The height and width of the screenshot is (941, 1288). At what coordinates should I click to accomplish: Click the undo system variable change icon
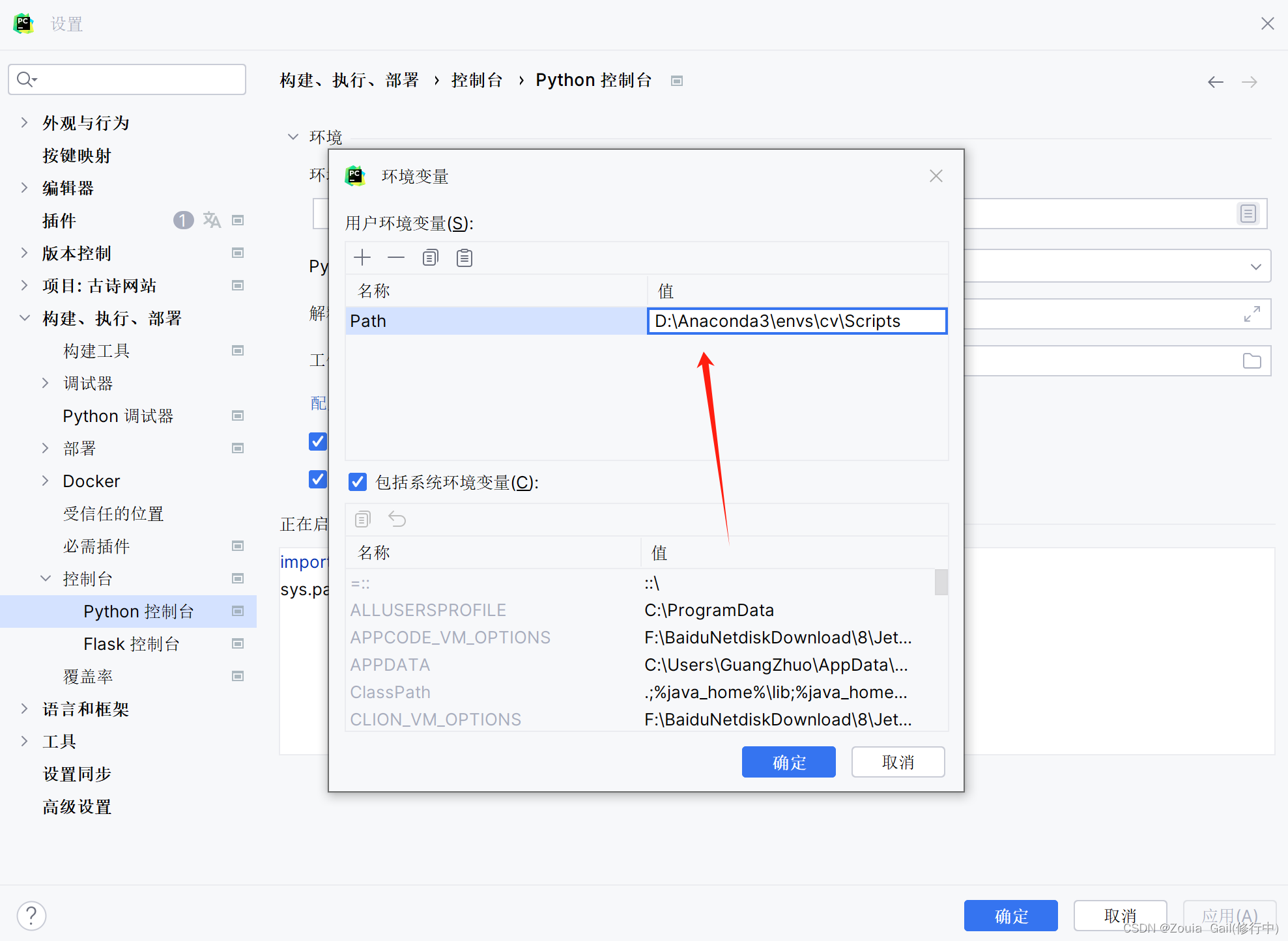coord(397,519)
